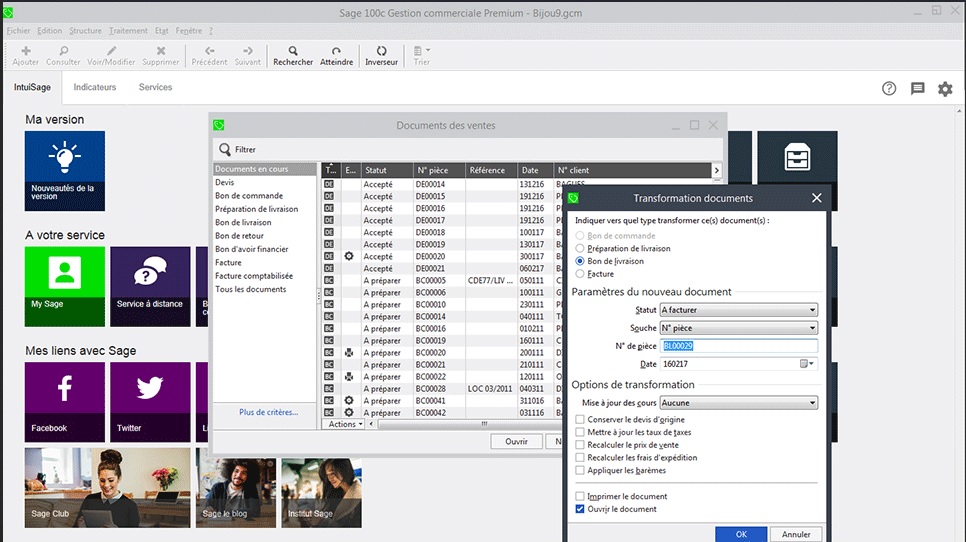
Task: Uncheck Ouvrir le document checkbox
Action: point(580,509)
